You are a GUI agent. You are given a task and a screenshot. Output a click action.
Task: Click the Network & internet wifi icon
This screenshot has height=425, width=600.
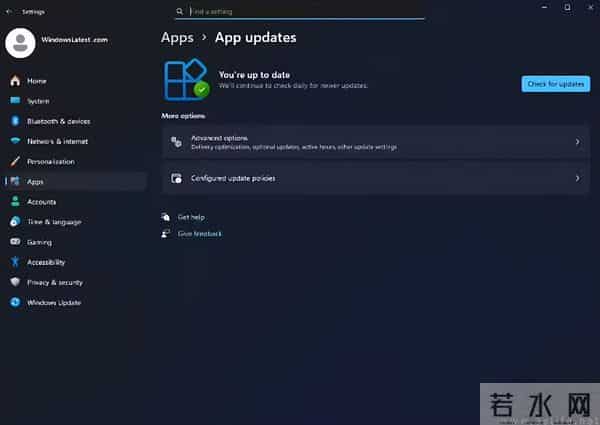coord(15,141)
